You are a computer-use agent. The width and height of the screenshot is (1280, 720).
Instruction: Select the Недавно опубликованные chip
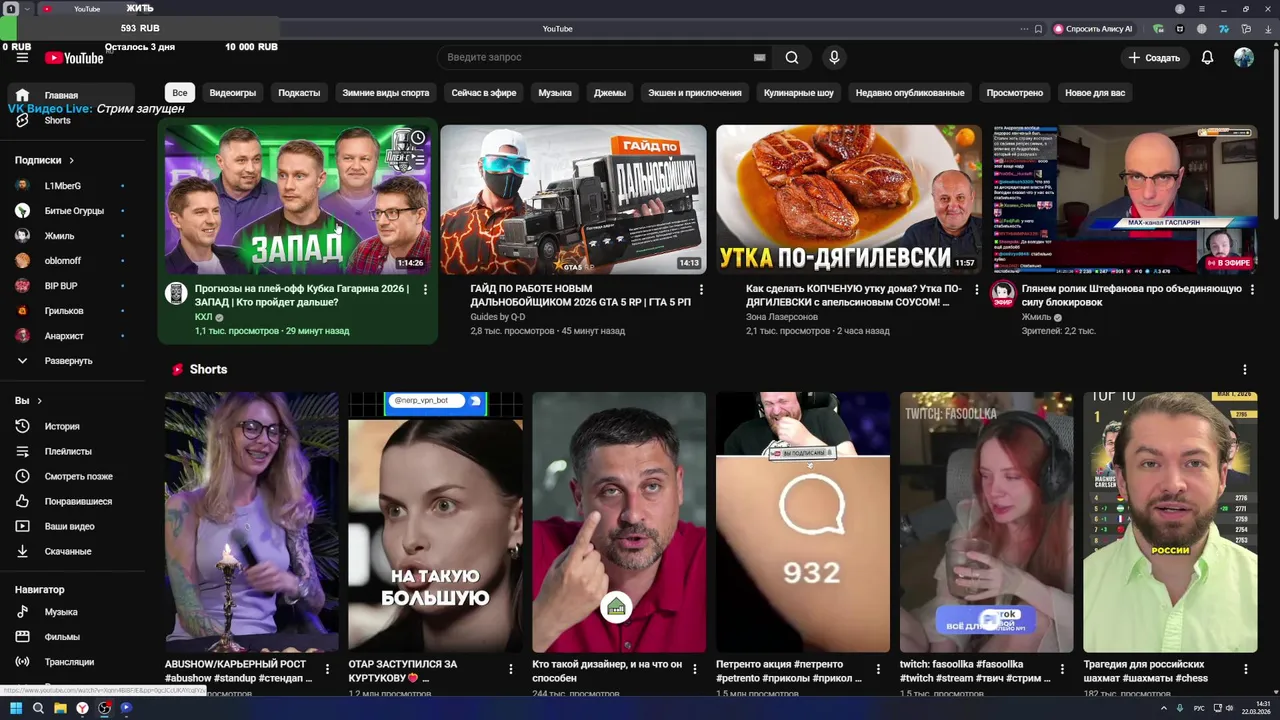910,93
